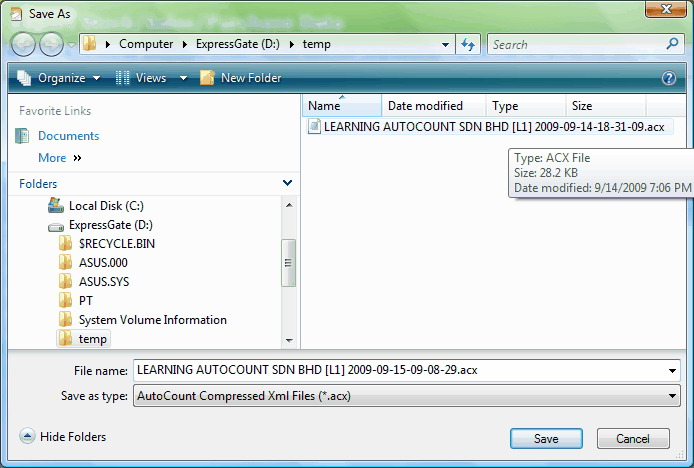Click the magnifier search icon
The width and height of the screenshot is (694, 468).
click(672, 44)
